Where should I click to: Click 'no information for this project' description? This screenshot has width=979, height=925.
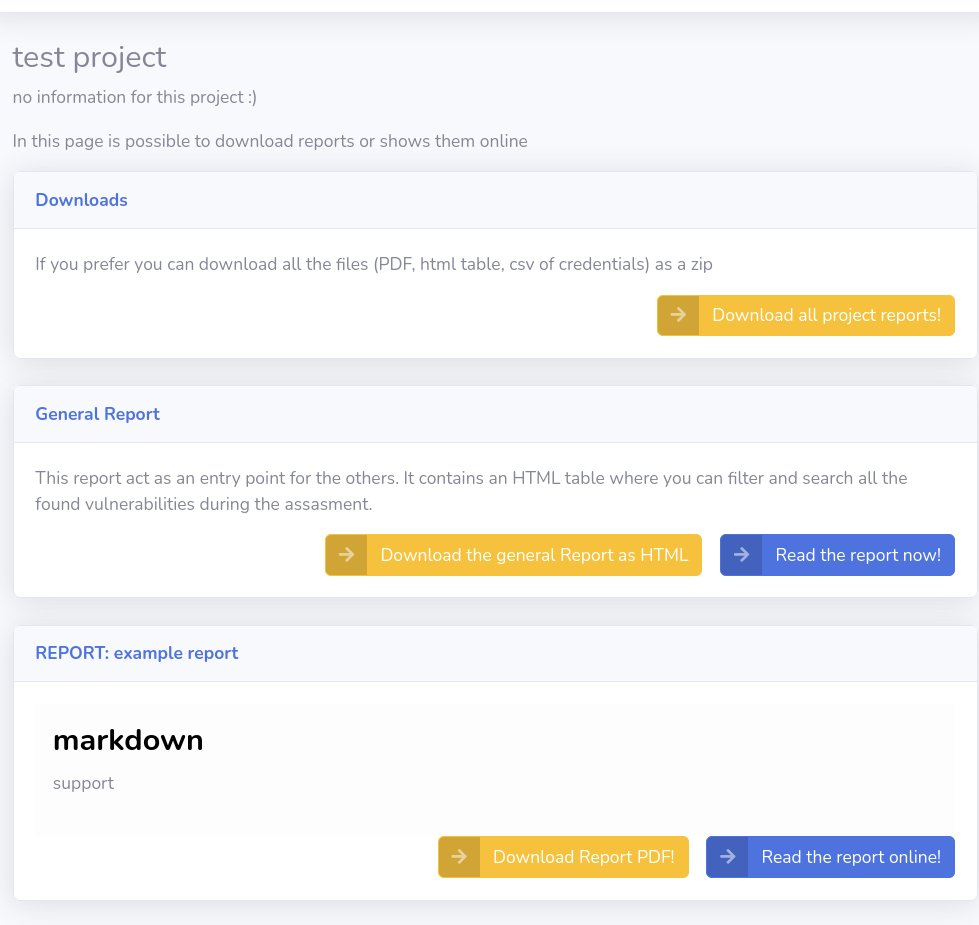(x=135, y=97)
